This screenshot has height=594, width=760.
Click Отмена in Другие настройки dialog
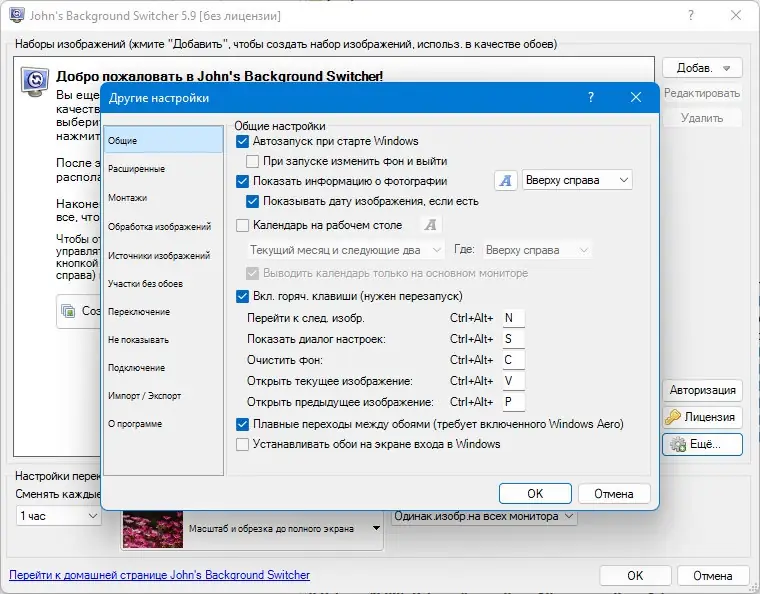[x=614, y=493]
